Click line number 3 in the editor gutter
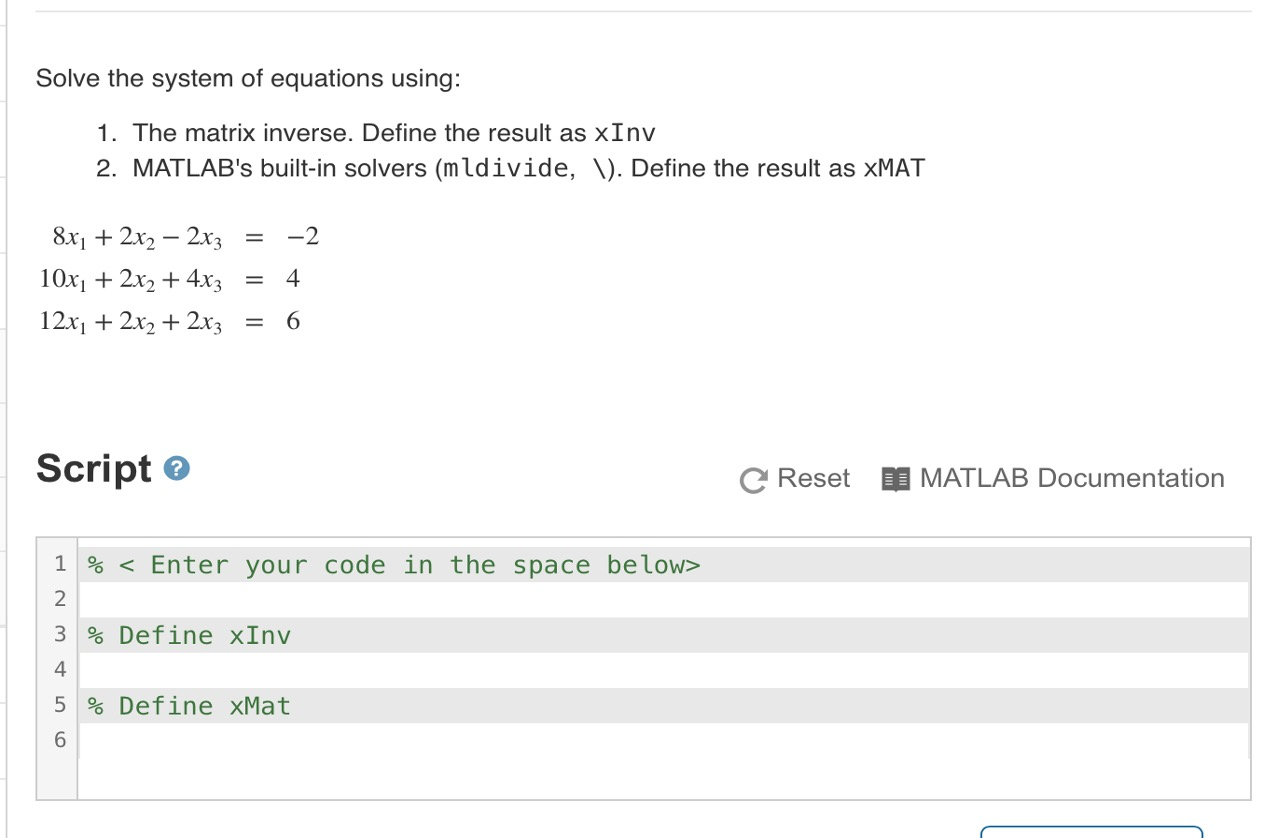 [59, 634]
